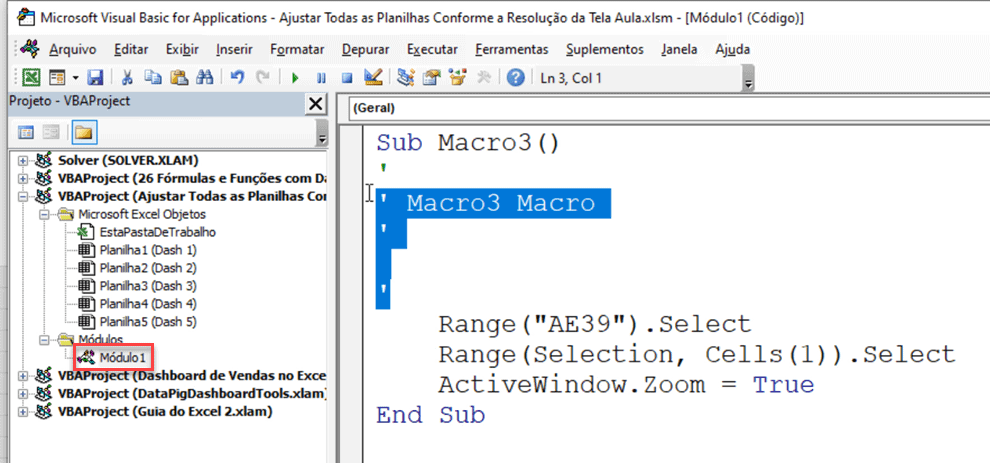Open the Depurar menu

click(365, 49)
